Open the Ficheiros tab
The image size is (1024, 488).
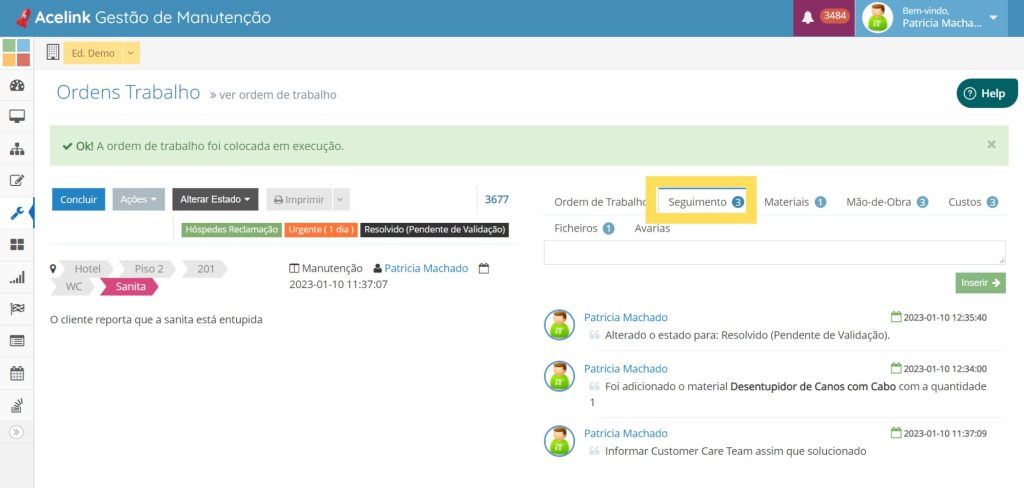[584, 229]
